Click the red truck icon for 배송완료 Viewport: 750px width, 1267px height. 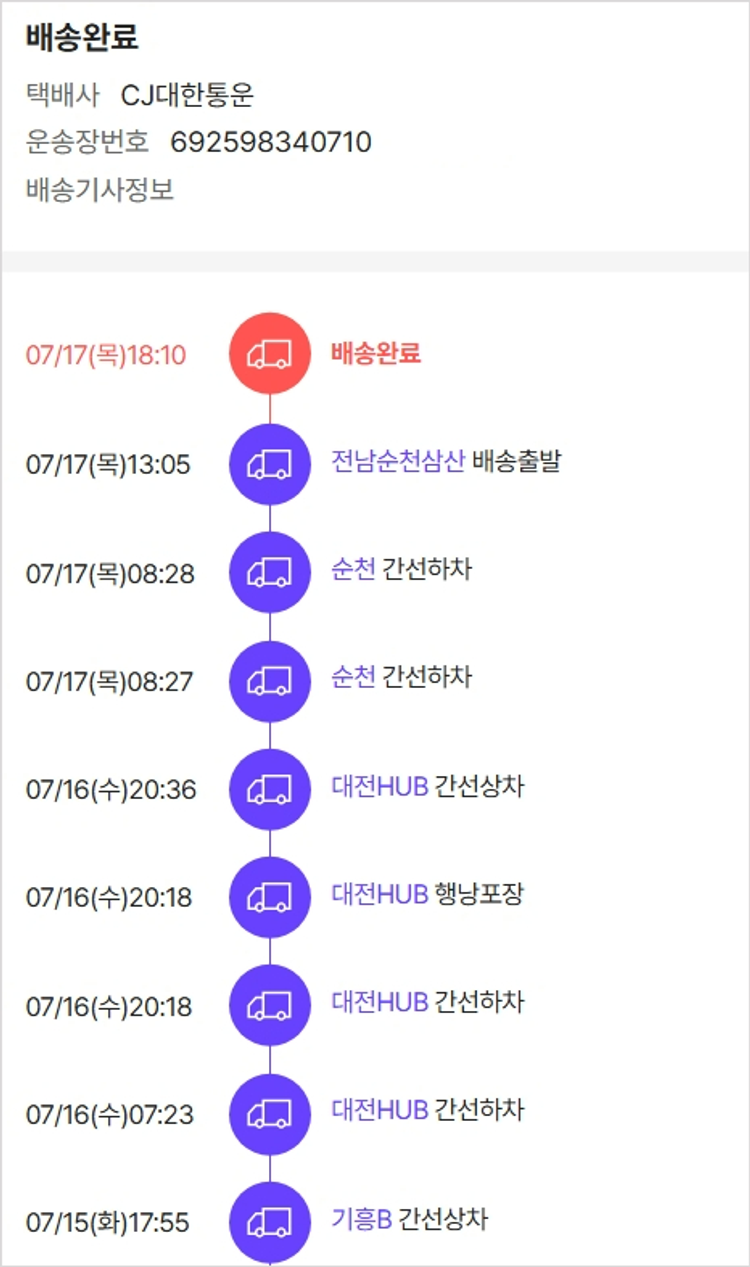pyautogui.click(x=270, y=354)
